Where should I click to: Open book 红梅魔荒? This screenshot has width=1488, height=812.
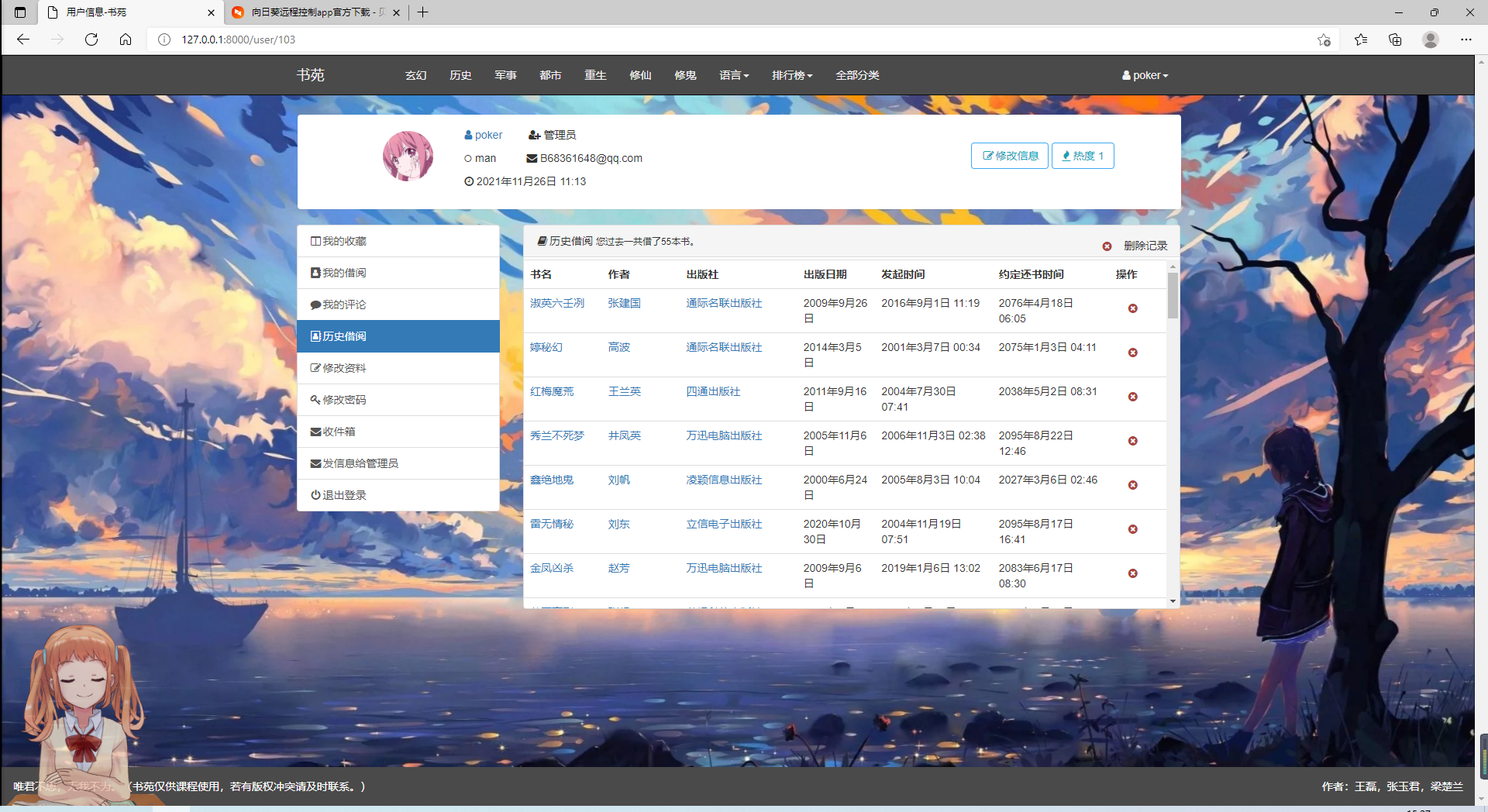click(552, 391)
